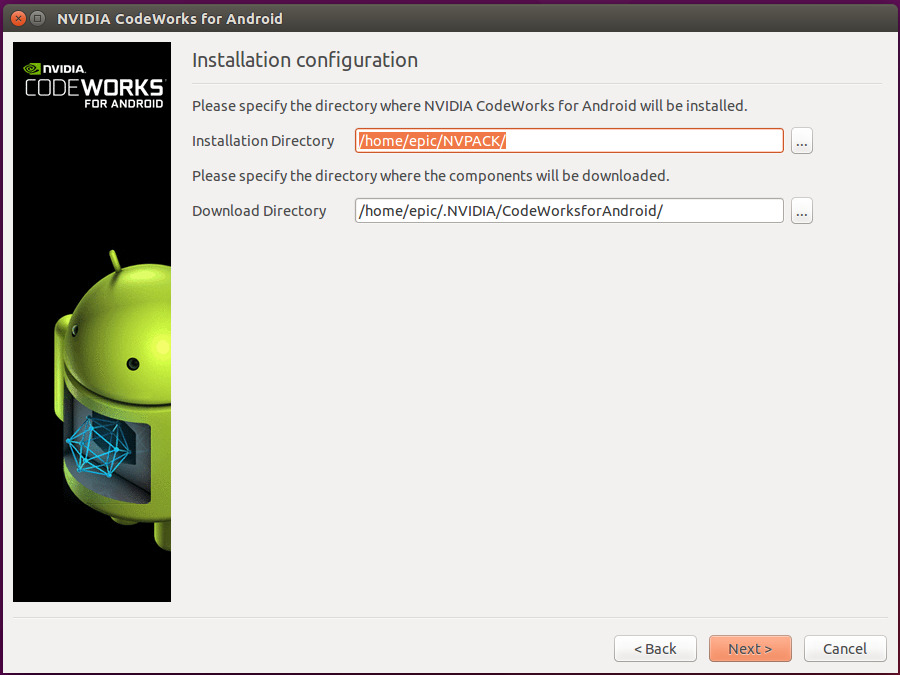Browse for the Installation Directory
Viewport: 900px width, 675px height.
click(x=801, y=141)
